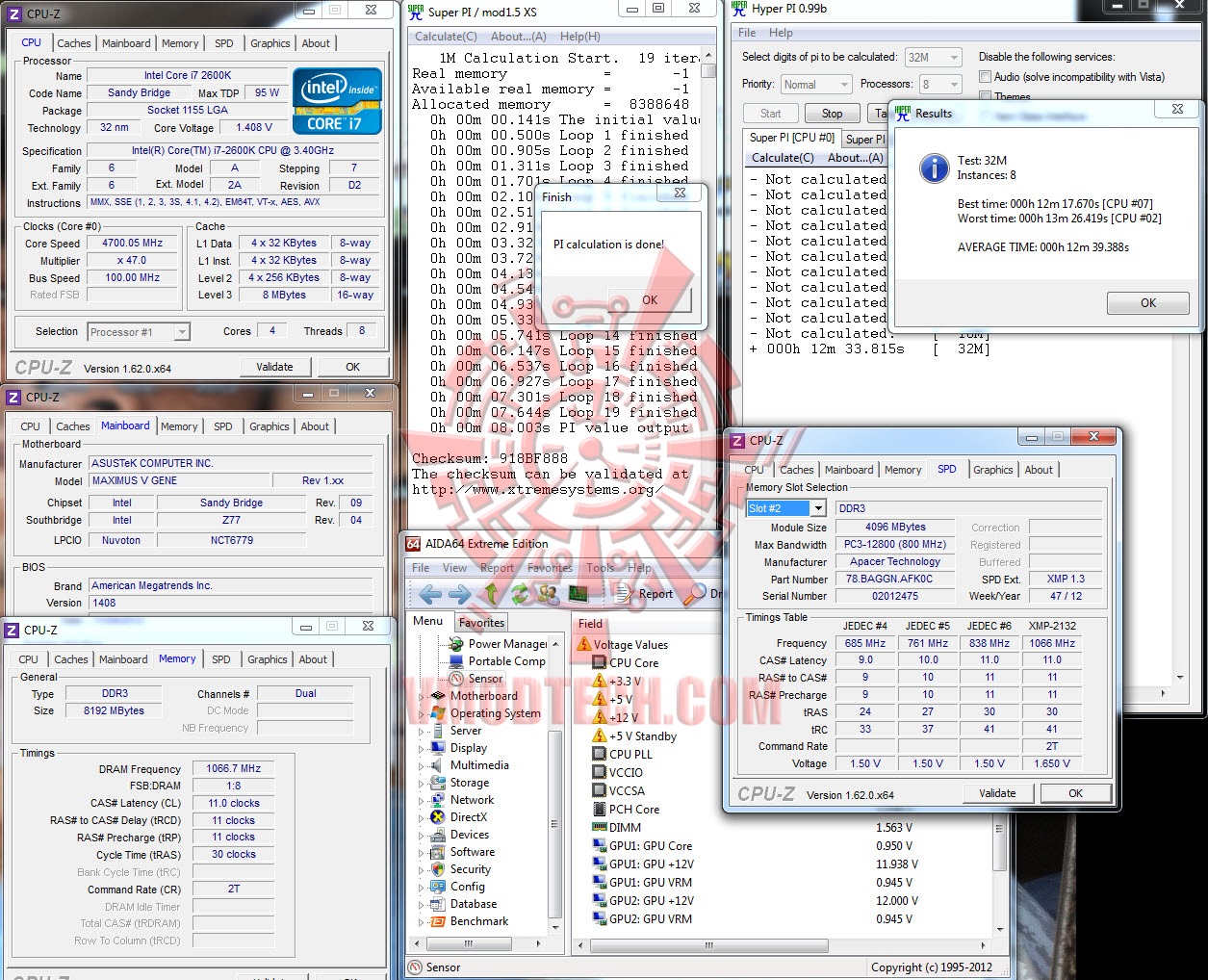This screenshot has width=1208, height=980.
Task: Toggle Audio service checkbox in Hyper PI
Action: coord(985,77)
